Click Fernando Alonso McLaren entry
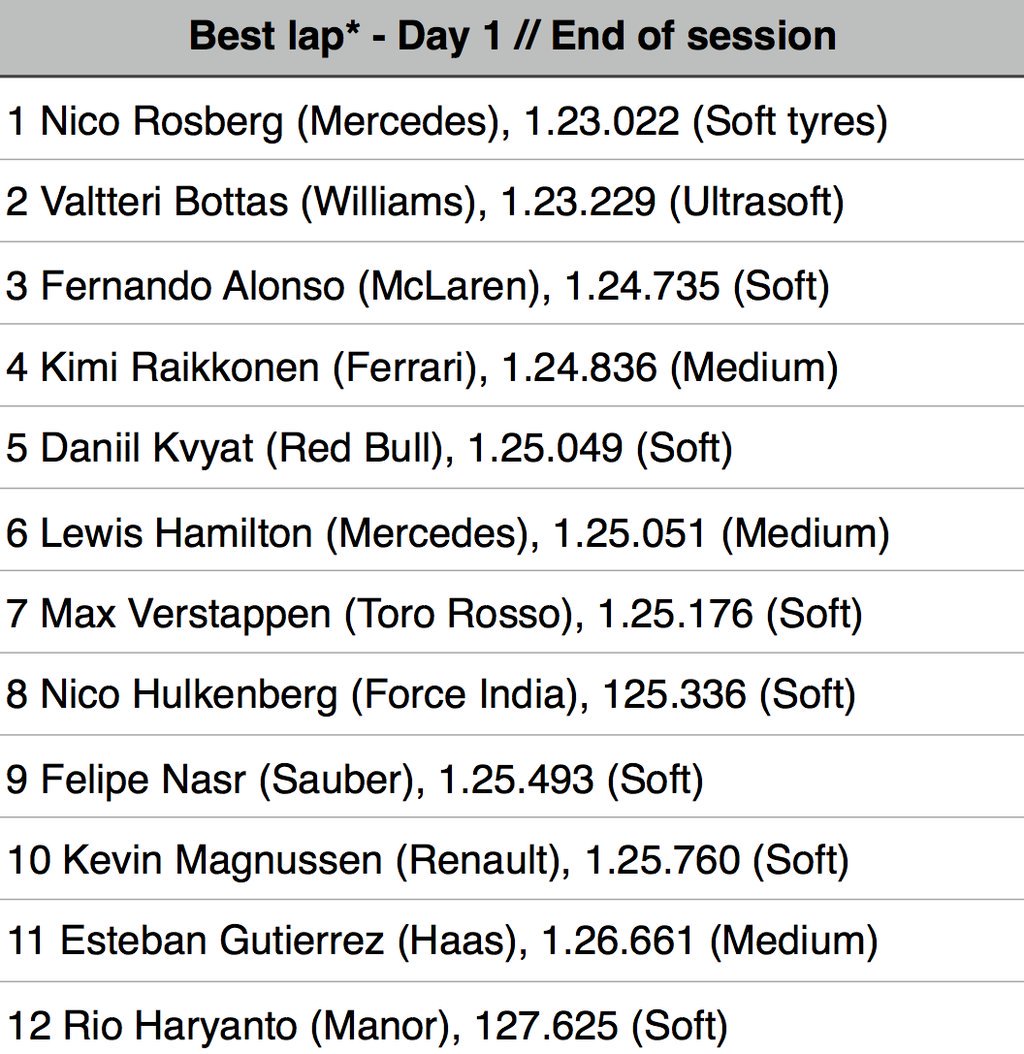The width and height of the screenshot is (1024, 1054). point(512,284)
